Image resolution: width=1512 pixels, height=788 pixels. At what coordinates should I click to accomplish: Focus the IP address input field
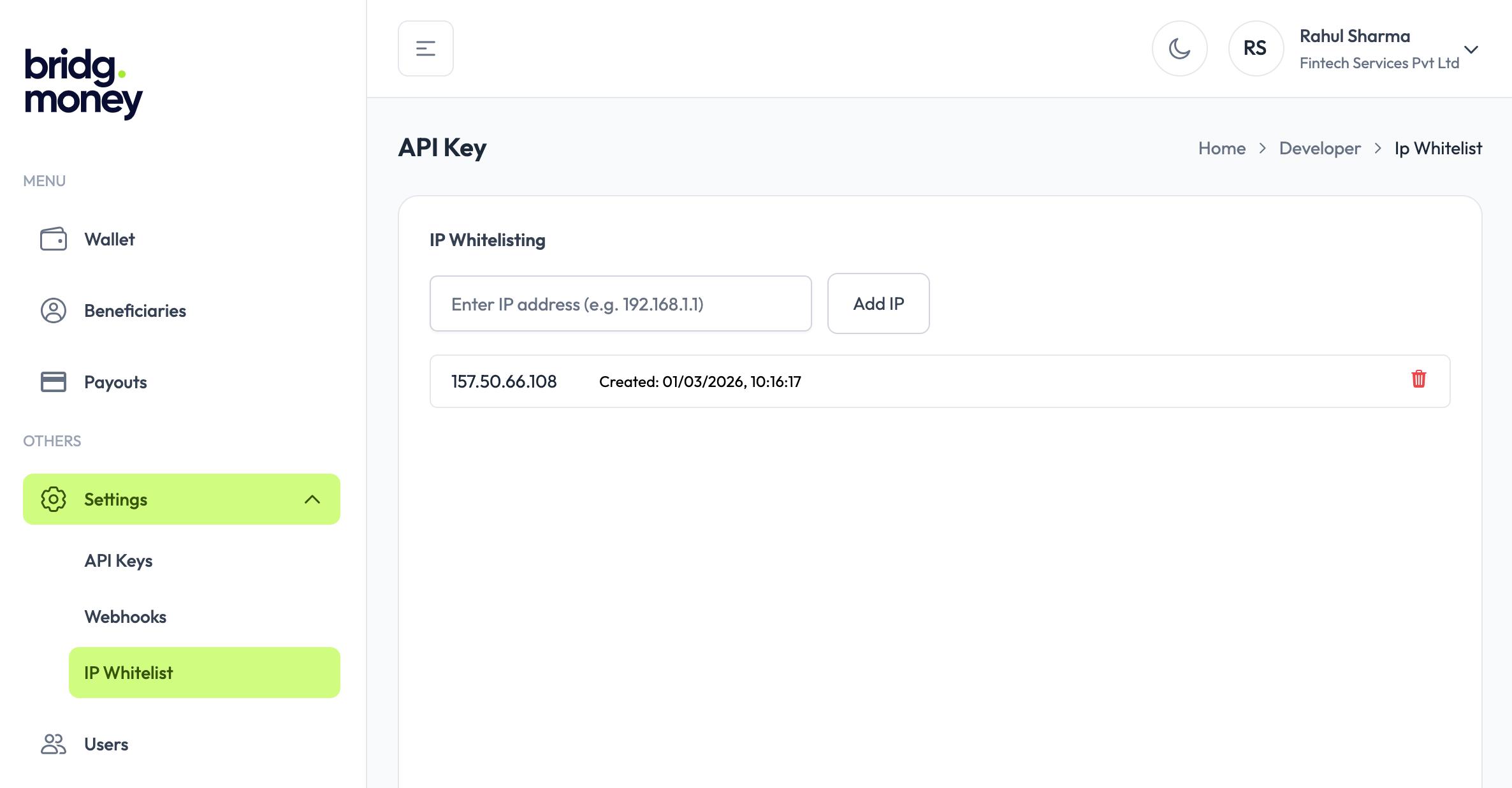pyautogui.click(x=620, y=303)
